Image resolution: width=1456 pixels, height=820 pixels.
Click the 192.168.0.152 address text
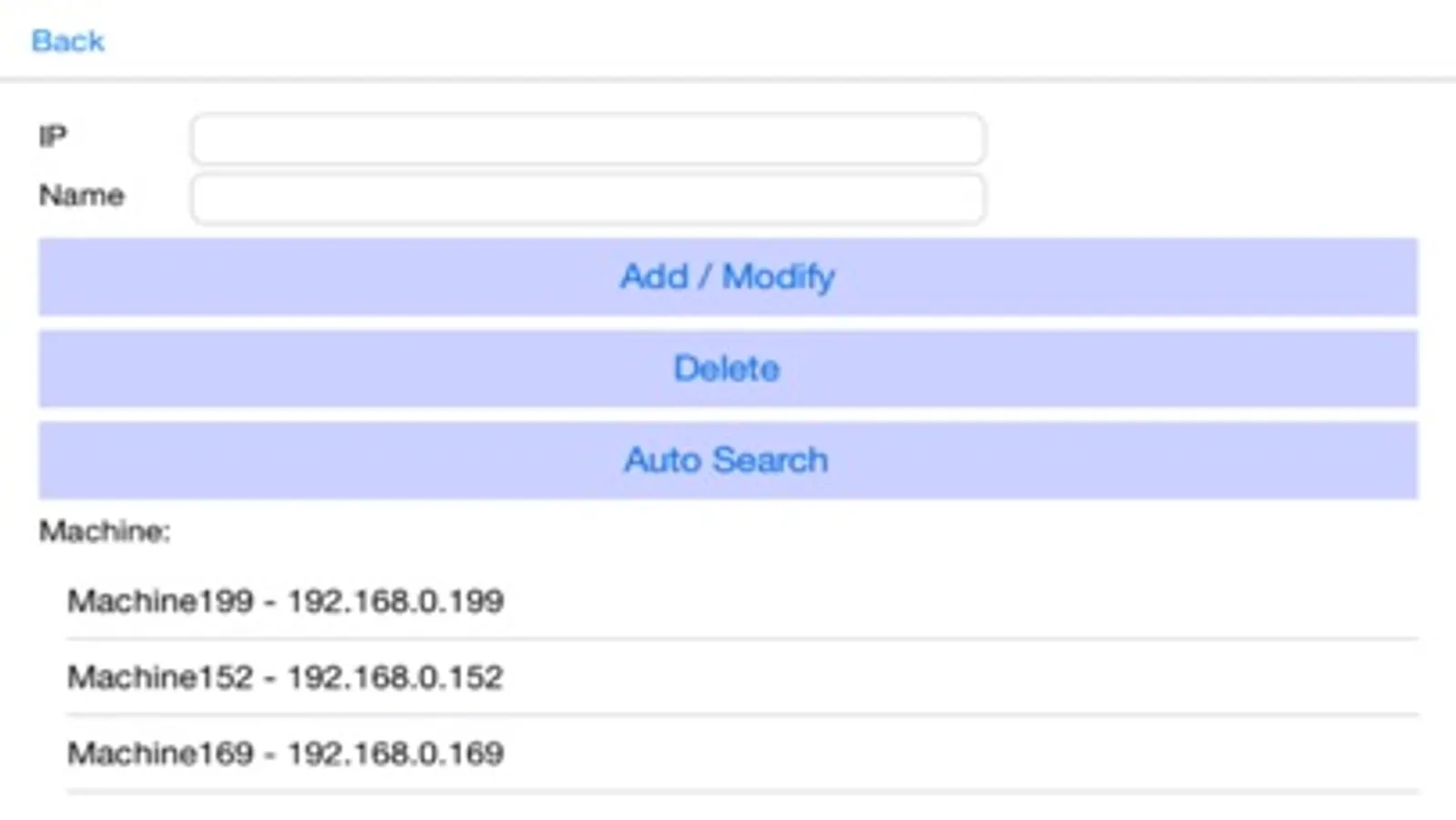coord(395,677)
